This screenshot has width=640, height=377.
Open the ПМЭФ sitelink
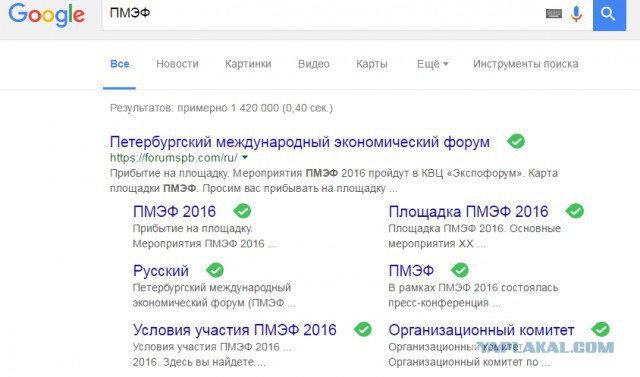411,271
